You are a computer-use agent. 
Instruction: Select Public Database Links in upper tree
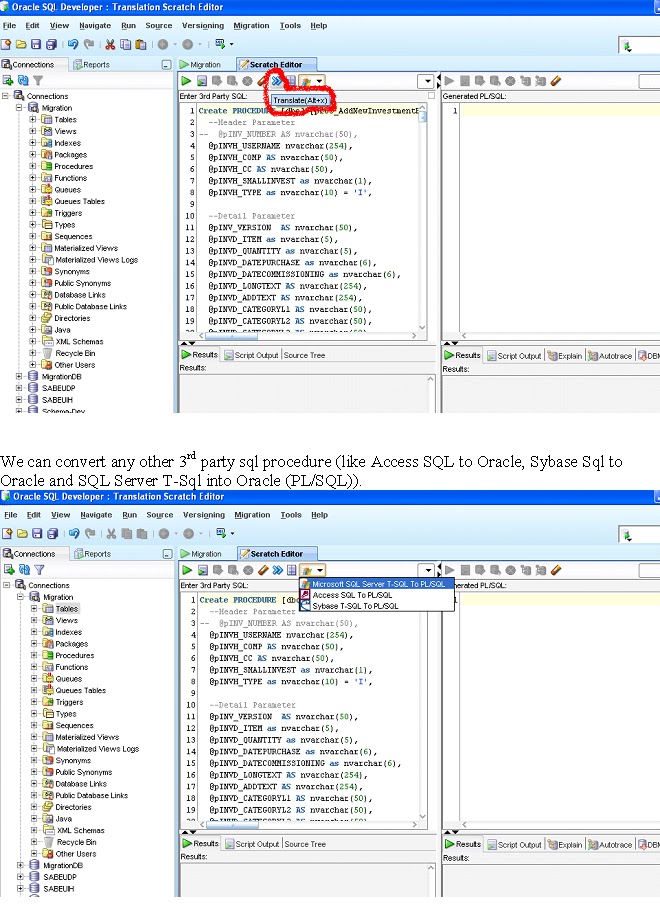click(90, 307)
